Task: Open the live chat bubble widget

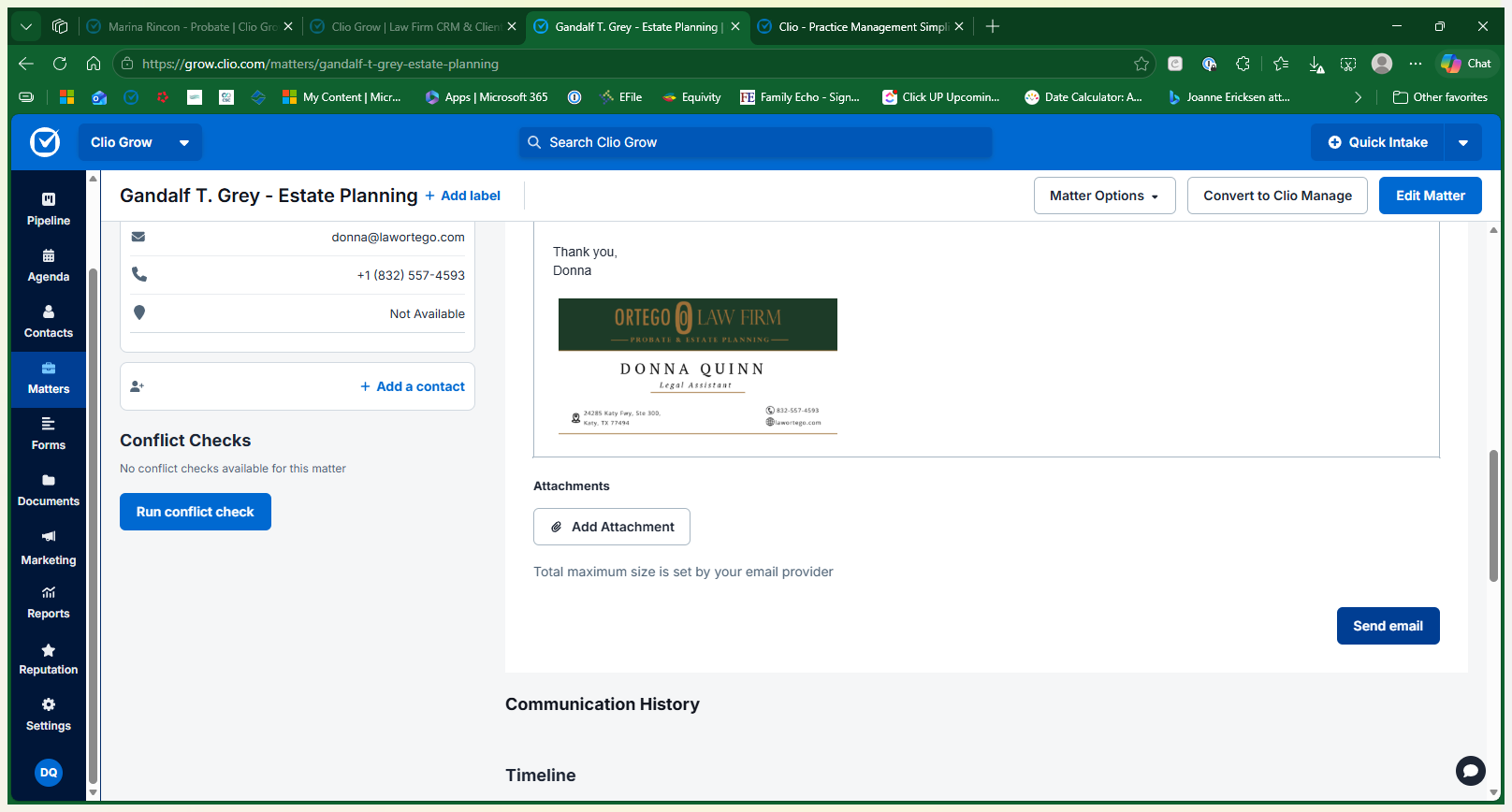Action: click(1470, 771)
